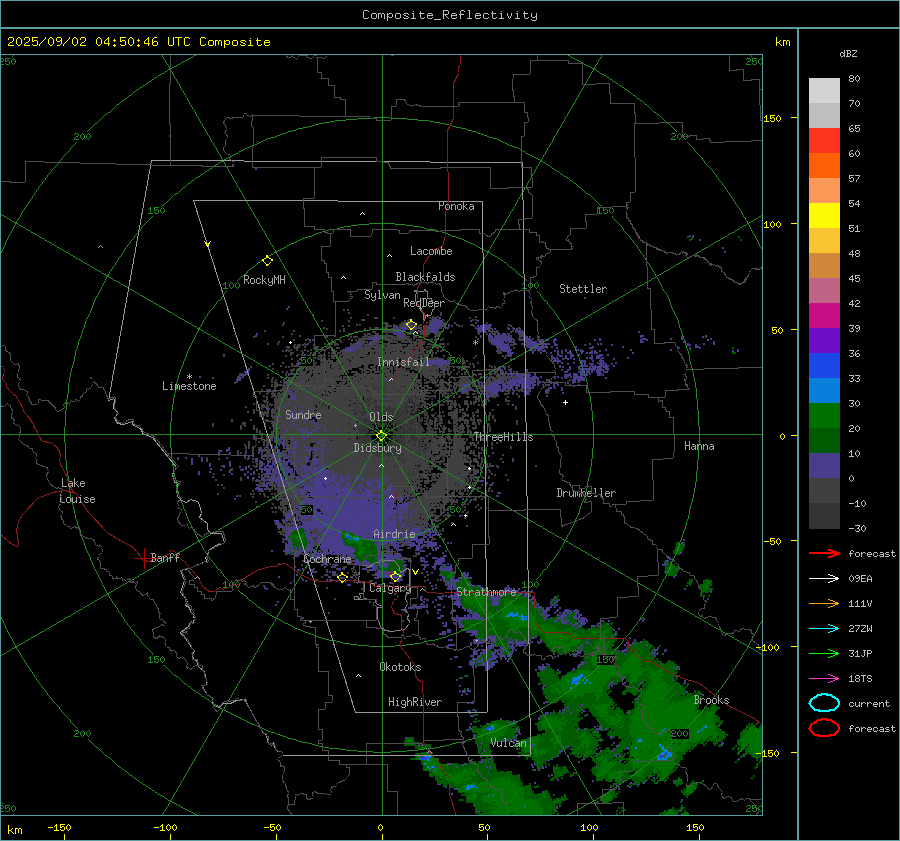Select the magenta 18TS arrow icon

824,678
